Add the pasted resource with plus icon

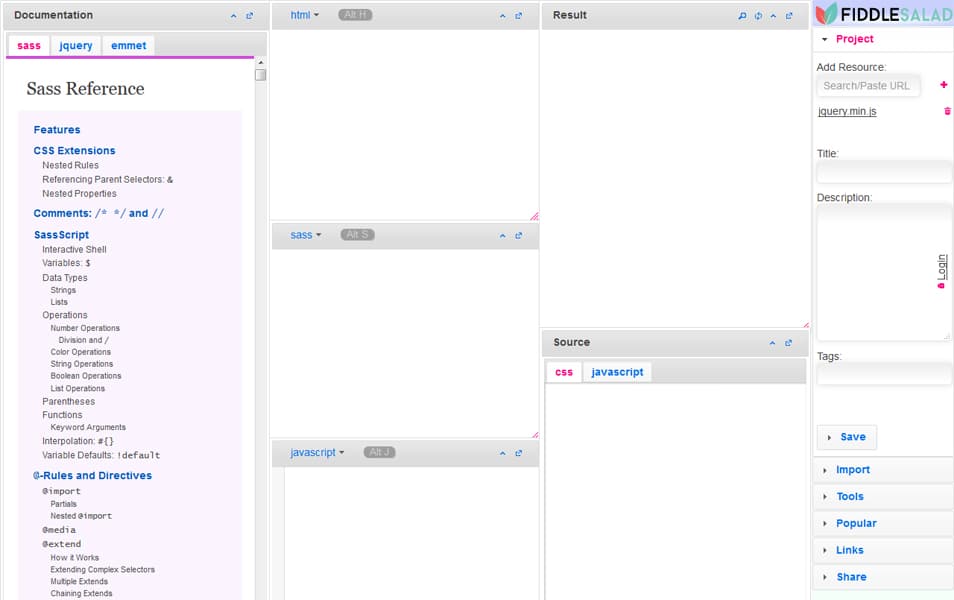[x=943, y=84]
